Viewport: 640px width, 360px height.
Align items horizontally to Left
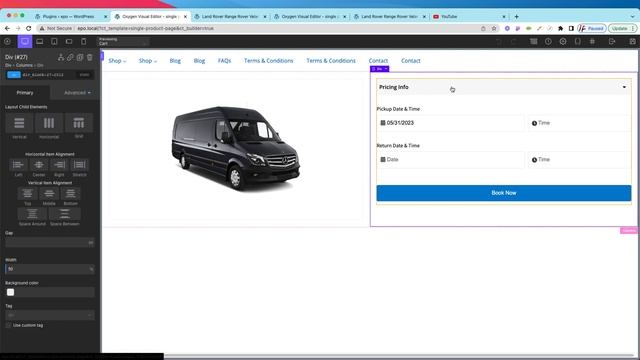[x=18, y=165]
